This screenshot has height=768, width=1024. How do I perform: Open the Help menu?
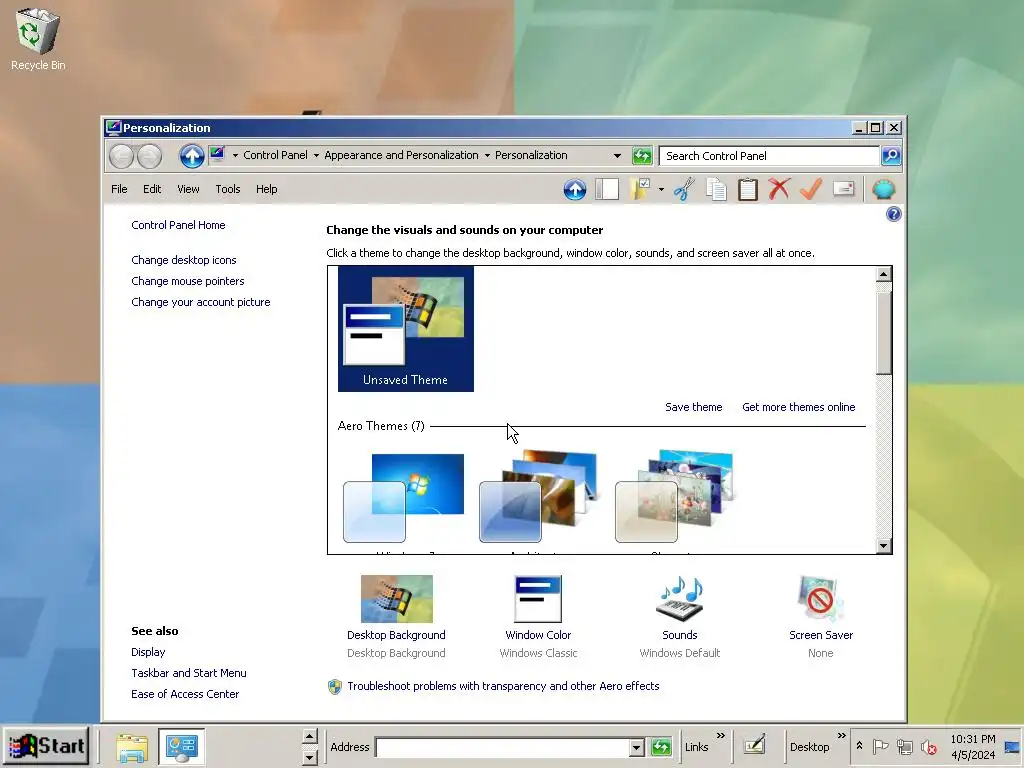tap(266, 189)
